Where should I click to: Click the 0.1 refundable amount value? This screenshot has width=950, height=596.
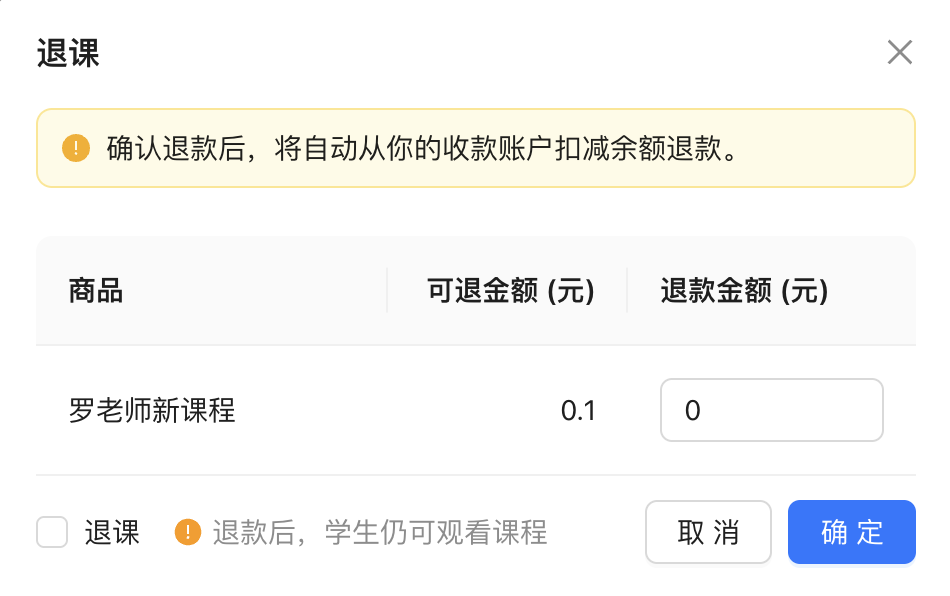[x=578, y=411]
